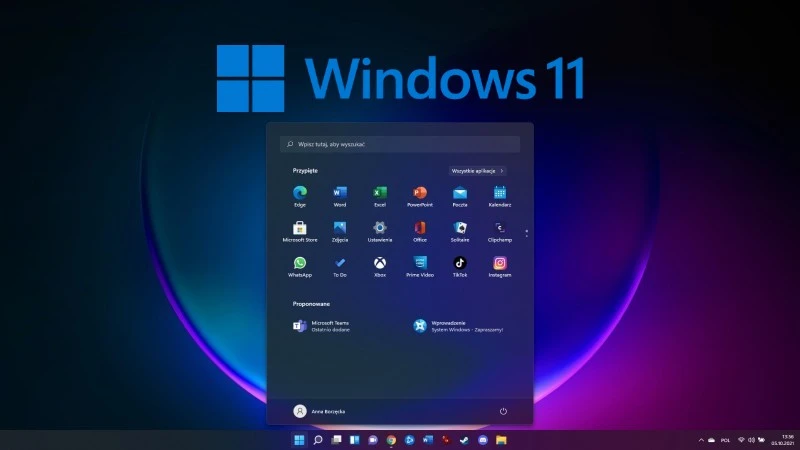Viewport: 800px width, 450px height.
Task: Open Word from the taskbar
Action: click(428, 440)
